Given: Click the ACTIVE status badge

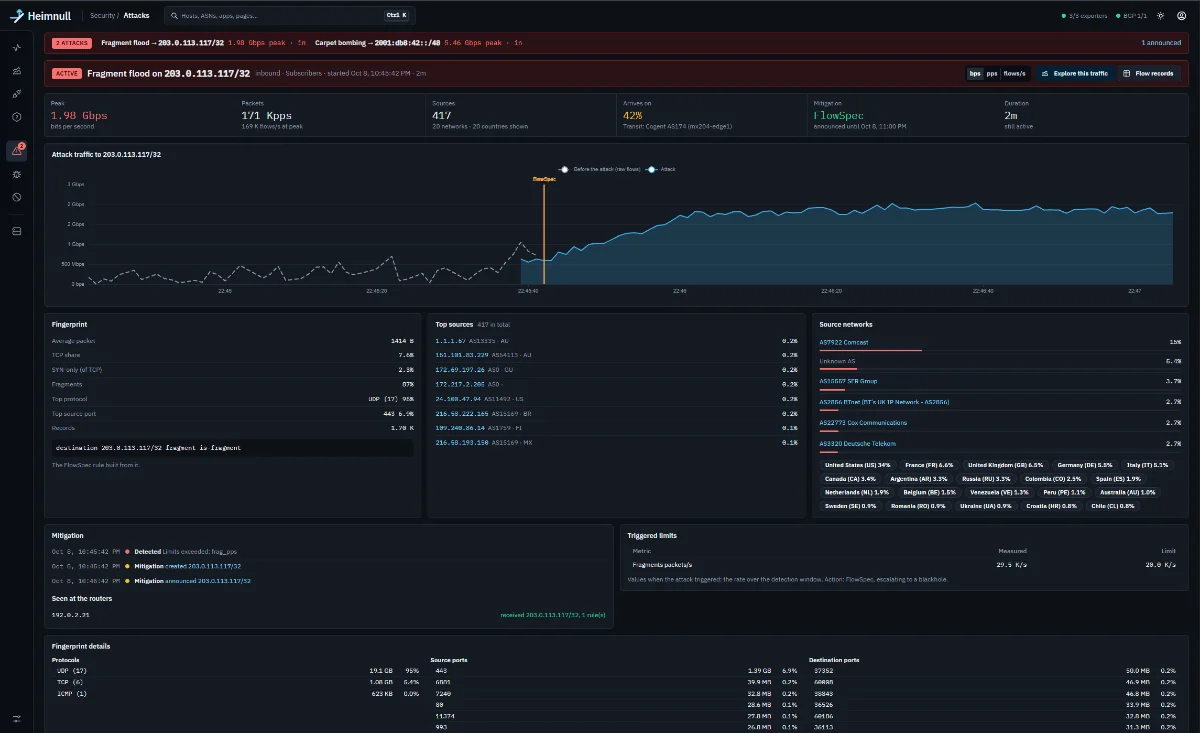Looking at the screenshot, I should pos(67,73).
